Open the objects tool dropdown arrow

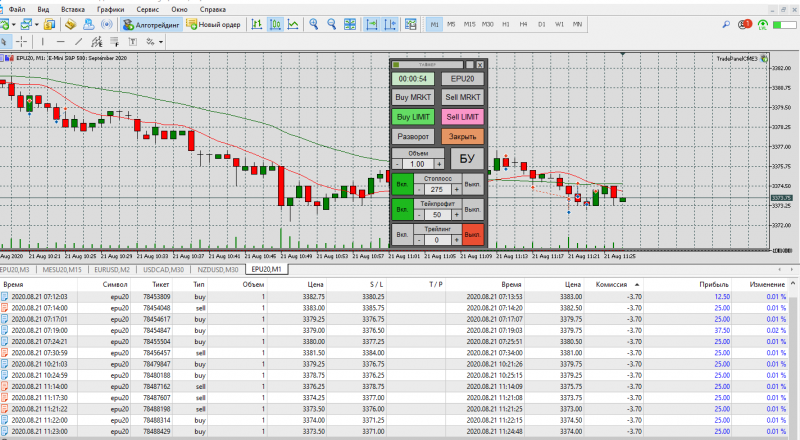[x=161, y=41]
